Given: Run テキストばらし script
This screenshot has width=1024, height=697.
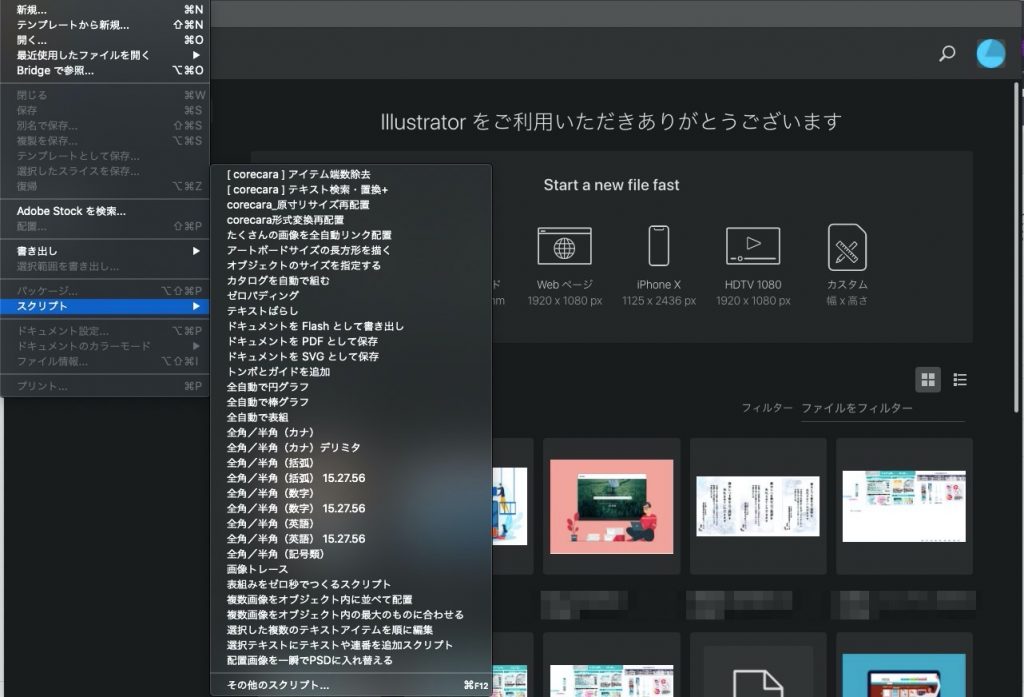Looking at the screenshot, I should [x=351, y=311].
